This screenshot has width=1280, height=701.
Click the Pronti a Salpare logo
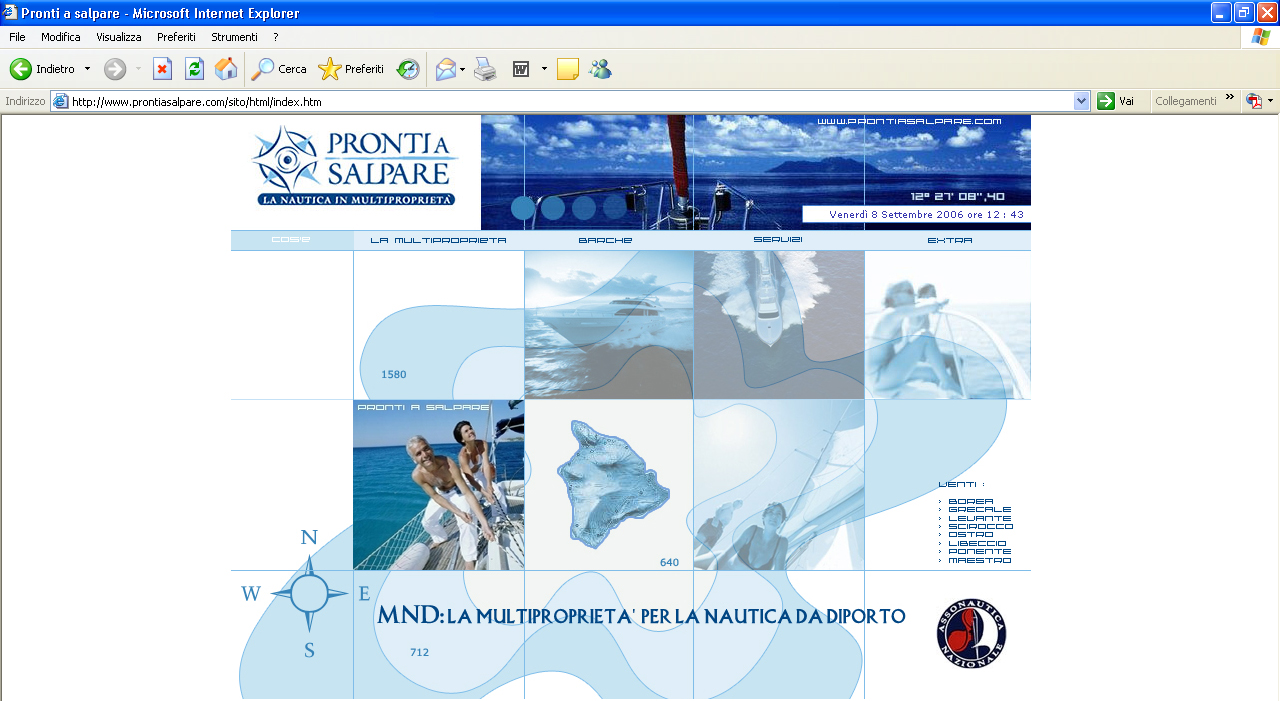coord(355,166)
